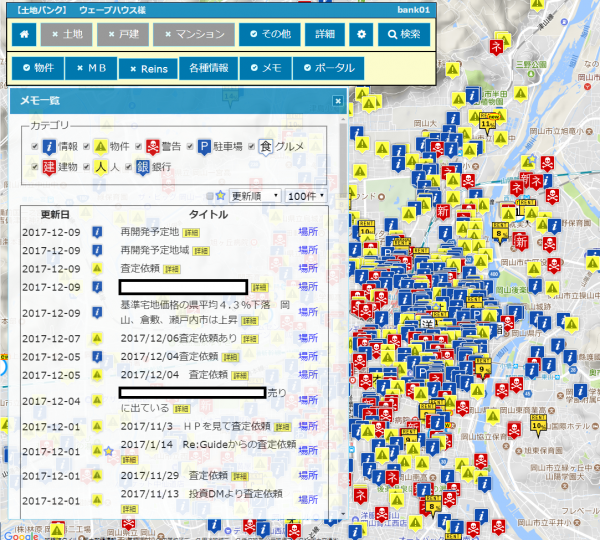Screen dimensions: 600x540
Task: Click 2017/11/13 投資DMより査定依頼 title
Action: (202, 494)
